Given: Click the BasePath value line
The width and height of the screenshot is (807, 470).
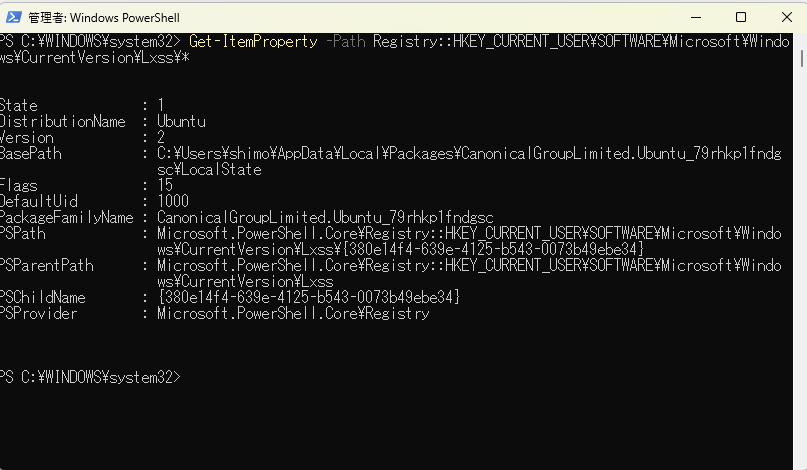Looking at the screenshot, I should pyautogui.click(x=469, y=153).
